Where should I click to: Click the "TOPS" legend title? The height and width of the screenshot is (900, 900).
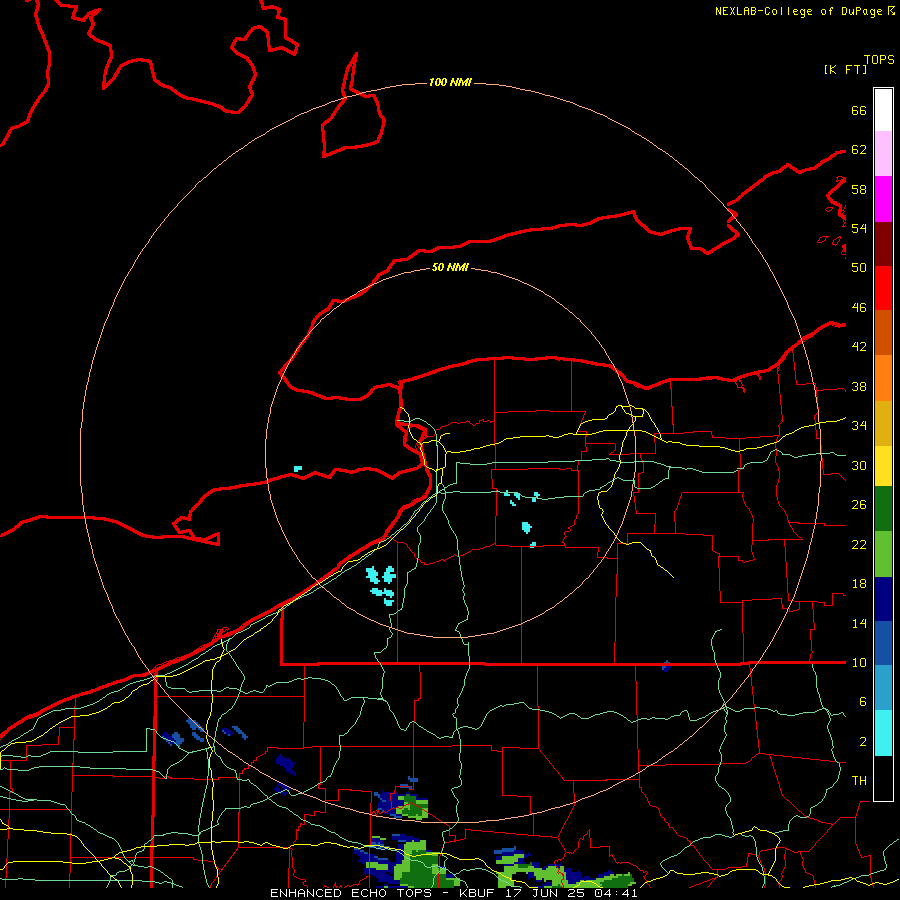pyautogui.click(x=879, y=59)
